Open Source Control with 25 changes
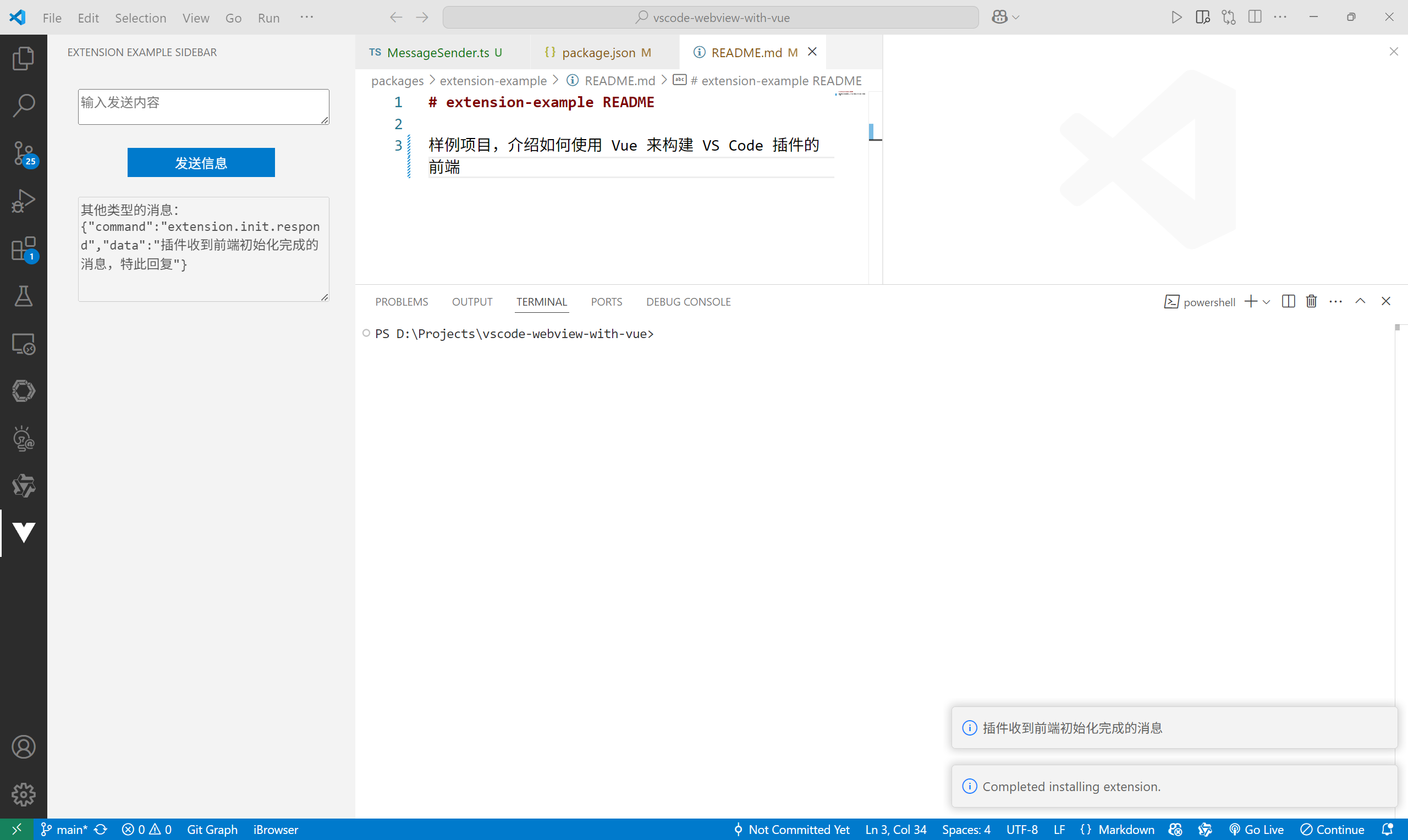Viewport: 1408px width, 840px height. tap(23, 153)
